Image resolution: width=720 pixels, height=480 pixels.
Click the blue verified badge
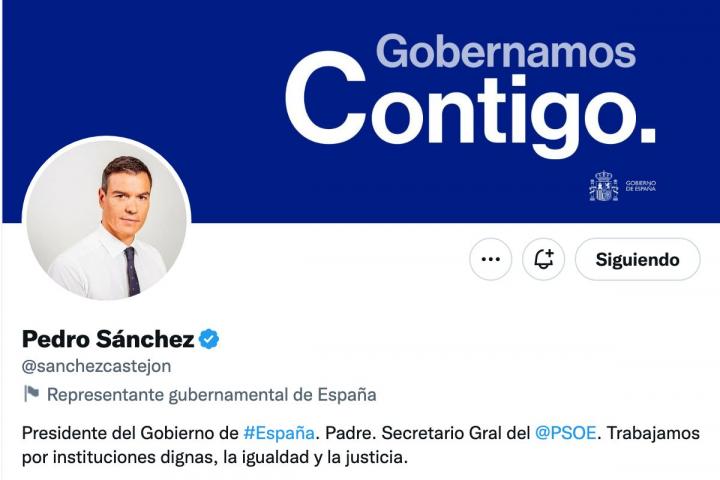pos(209,339)
